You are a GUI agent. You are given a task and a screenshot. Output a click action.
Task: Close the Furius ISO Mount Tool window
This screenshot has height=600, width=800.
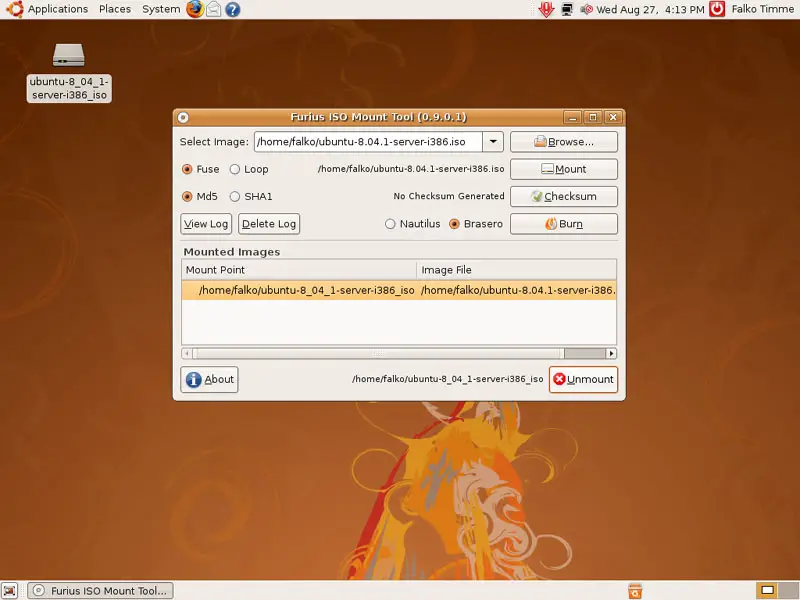pyautogui.click(x=613, y=117)
